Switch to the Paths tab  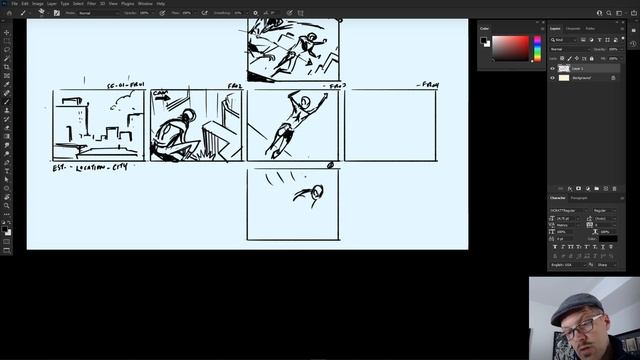(x=590, y=29)
